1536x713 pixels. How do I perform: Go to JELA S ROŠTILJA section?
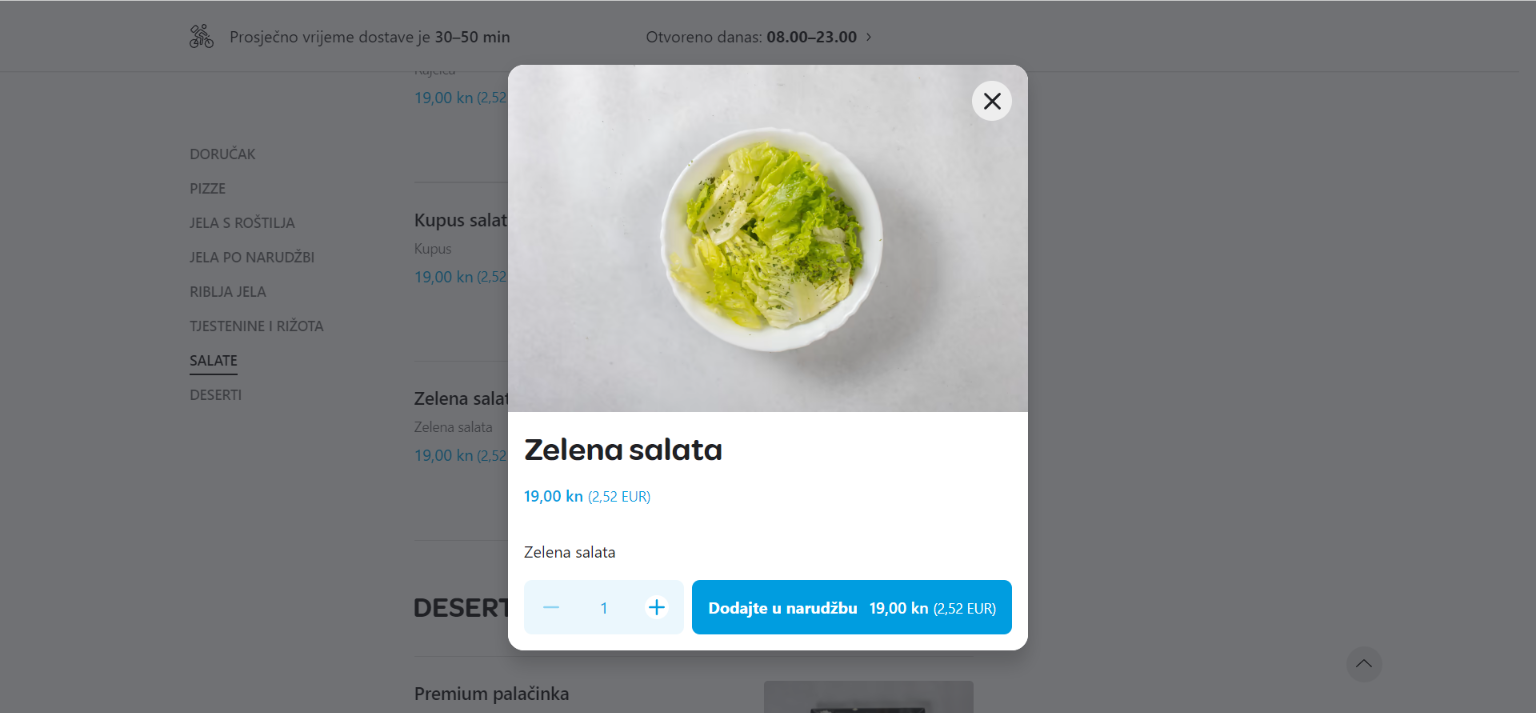242,223
